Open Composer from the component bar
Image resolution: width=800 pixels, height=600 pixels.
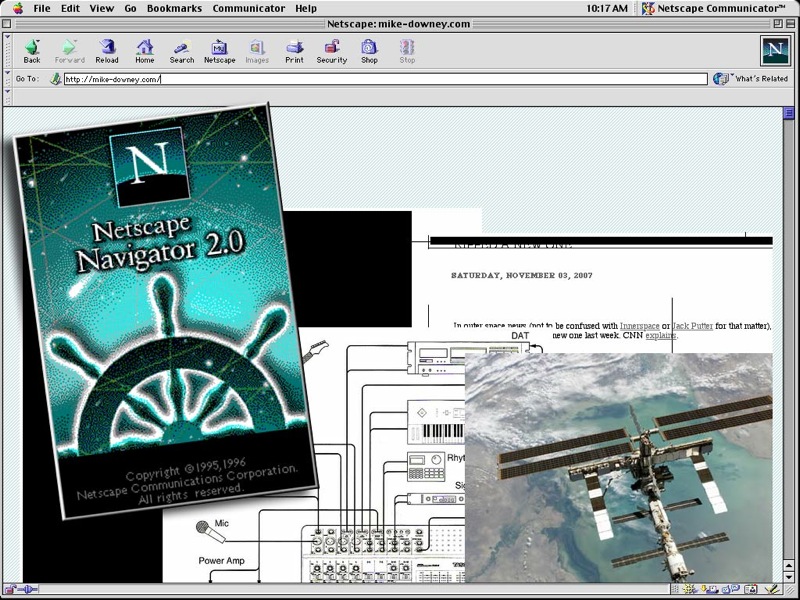point(773,590)
